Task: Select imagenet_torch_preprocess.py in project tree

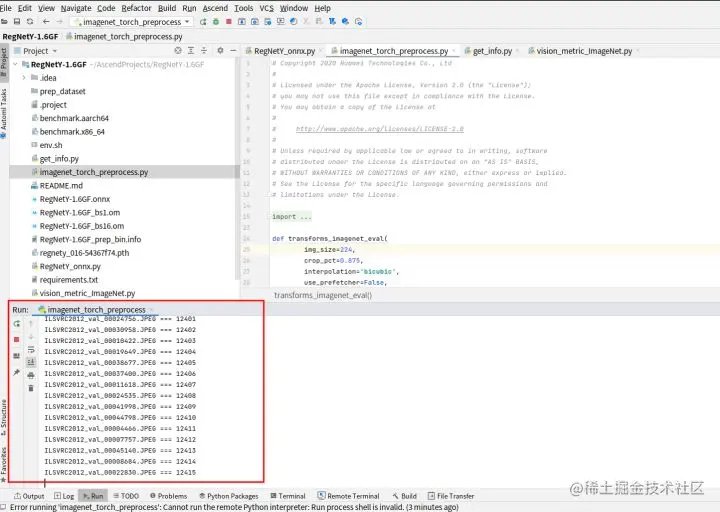Action: click(x=94, y=172)
